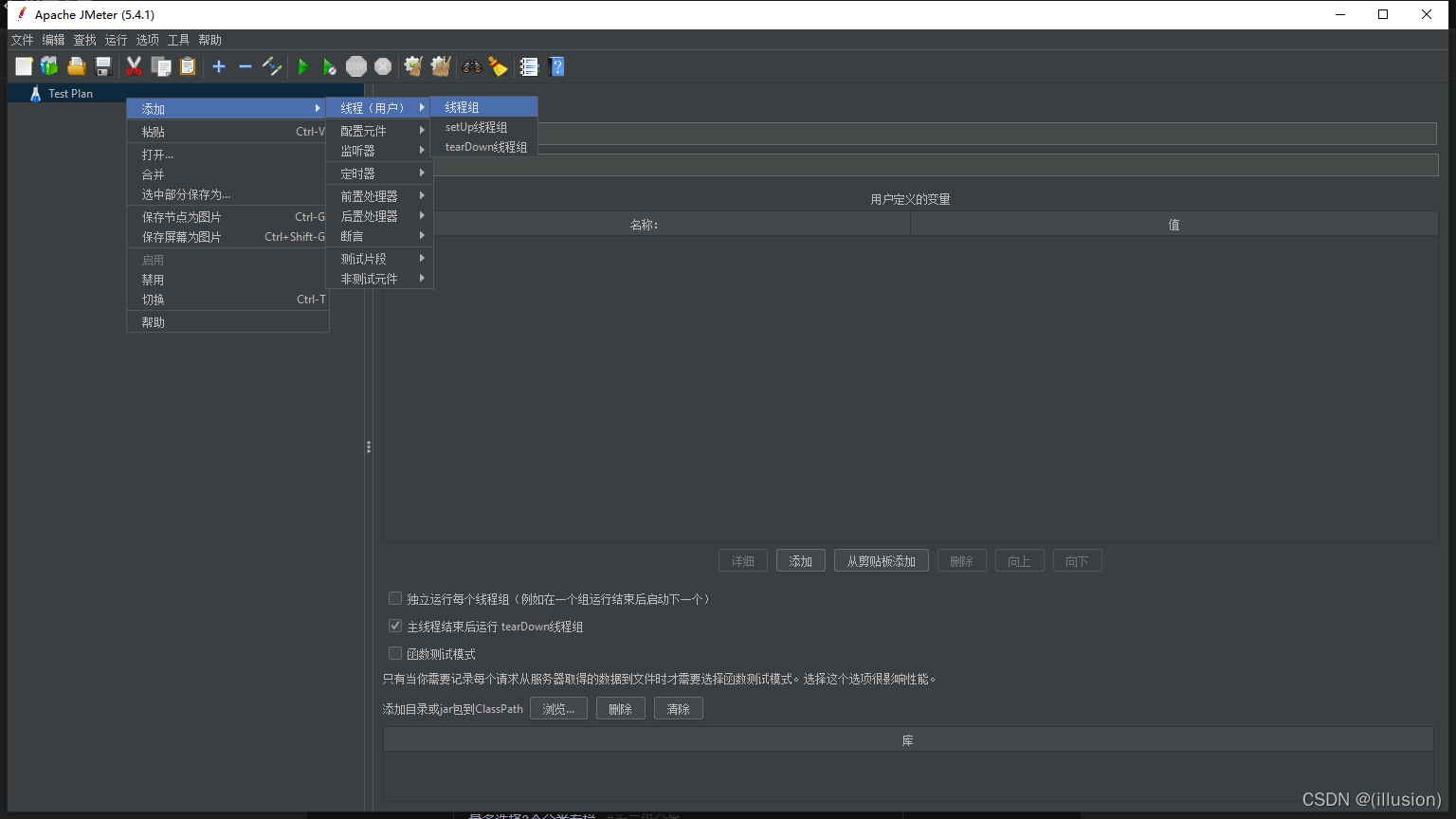The width and height of the screenshot is (1456, 819).
Task: Click the binoculars Search icon
Action: click(471, 66)
